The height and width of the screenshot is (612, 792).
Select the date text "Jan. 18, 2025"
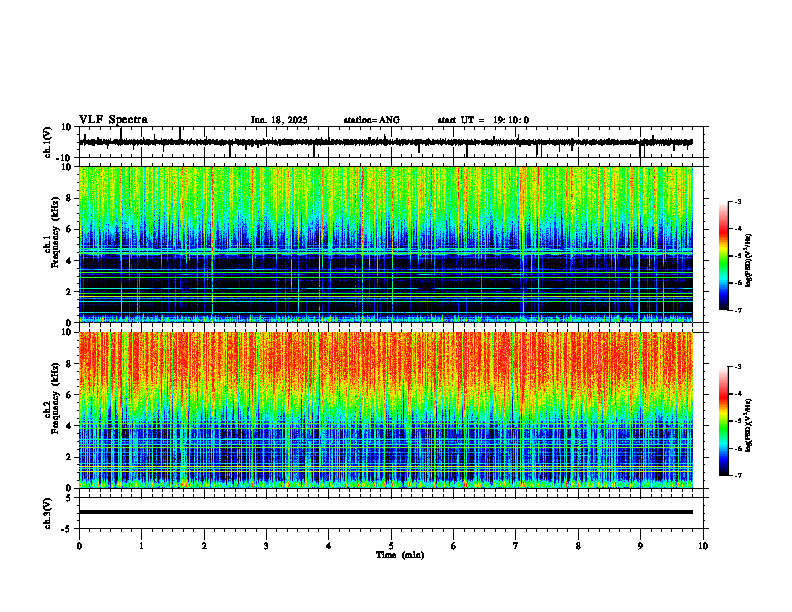(x=279, y=120)
